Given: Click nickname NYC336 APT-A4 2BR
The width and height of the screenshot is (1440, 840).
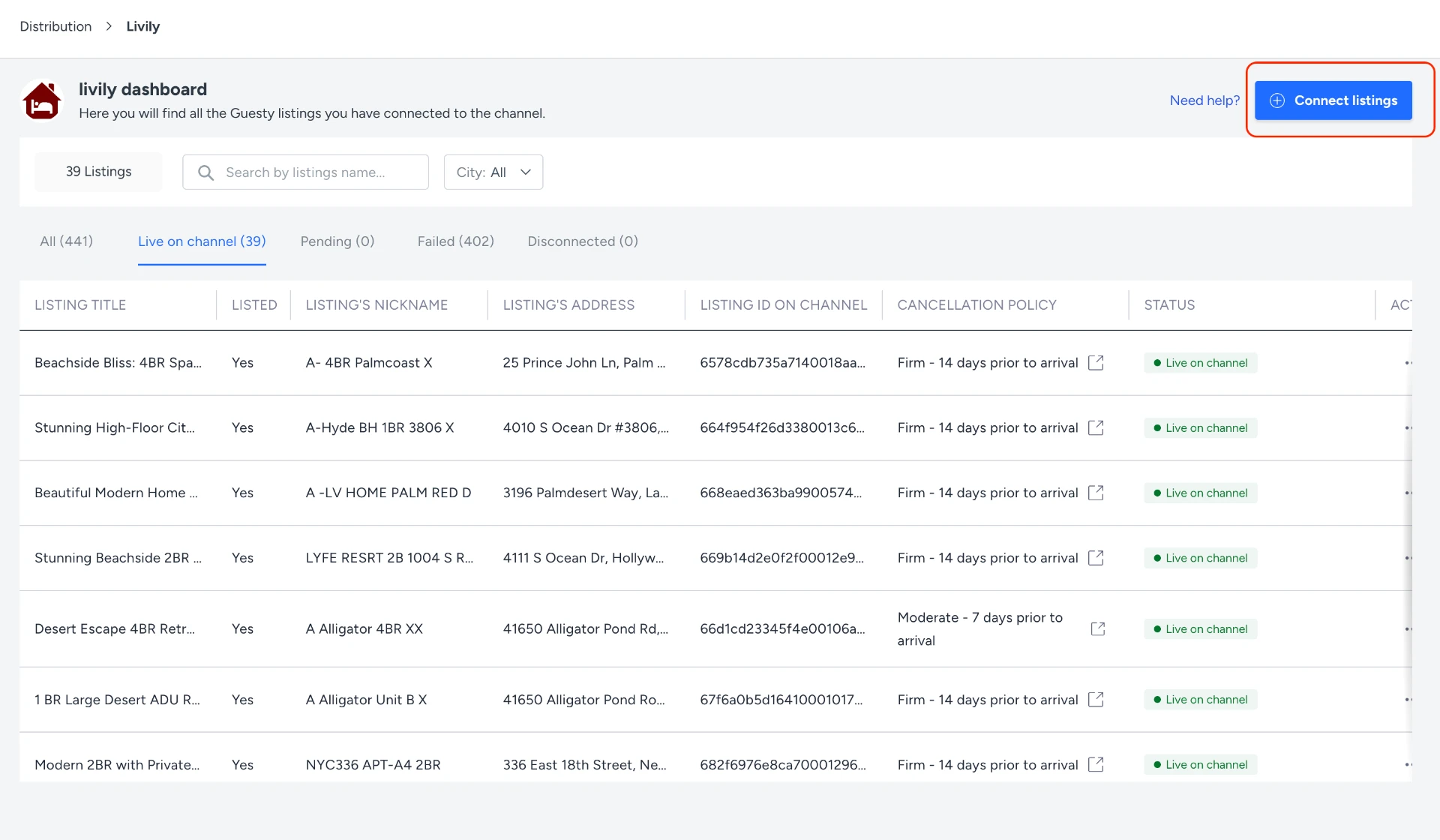Looking at the screenshot, I should [373, 765].
